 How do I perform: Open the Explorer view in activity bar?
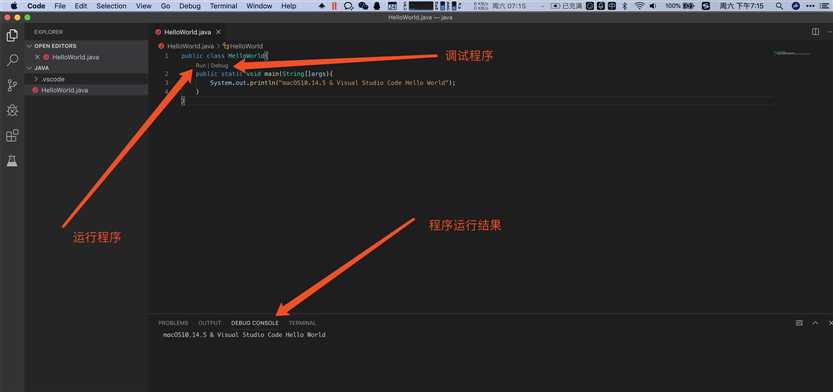pyautogui.click(x=12, y=36)
